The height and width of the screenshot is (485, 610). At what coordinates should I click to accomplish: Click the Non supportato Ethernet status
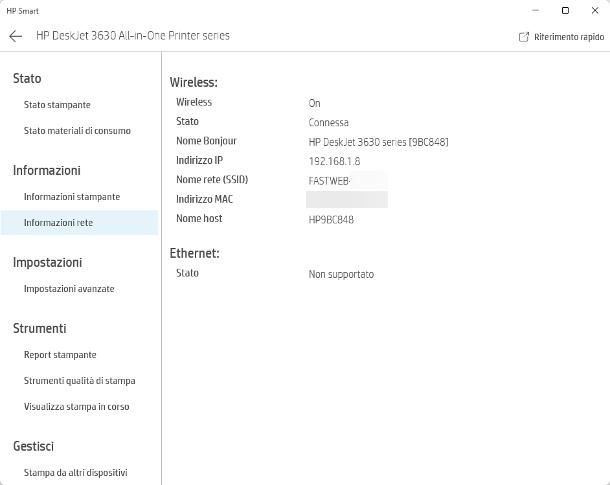(x=341, y=274)
